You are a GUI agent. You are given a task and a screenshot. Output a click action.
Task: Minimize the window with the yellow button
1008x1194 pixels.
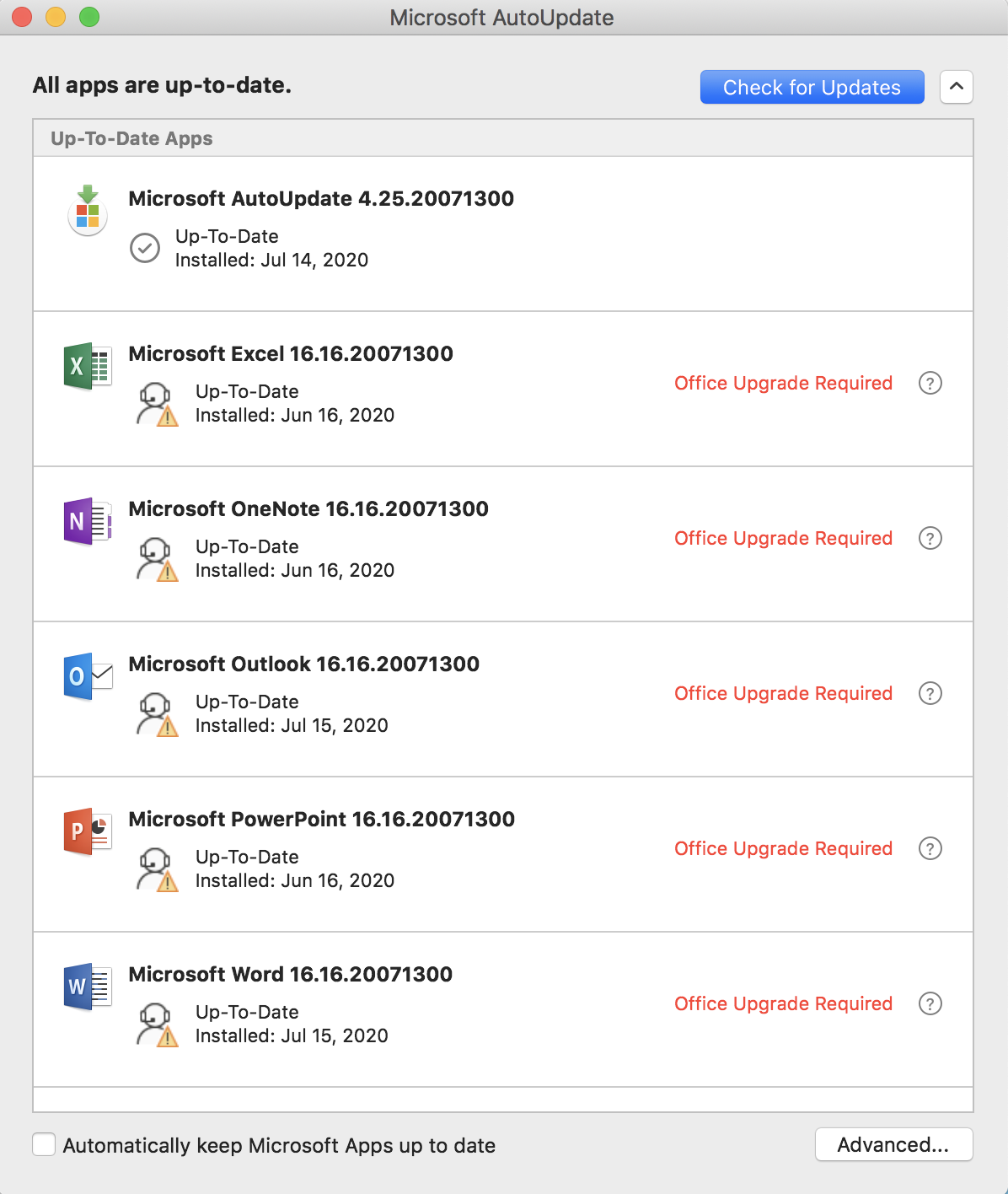(x=56, y=17)
